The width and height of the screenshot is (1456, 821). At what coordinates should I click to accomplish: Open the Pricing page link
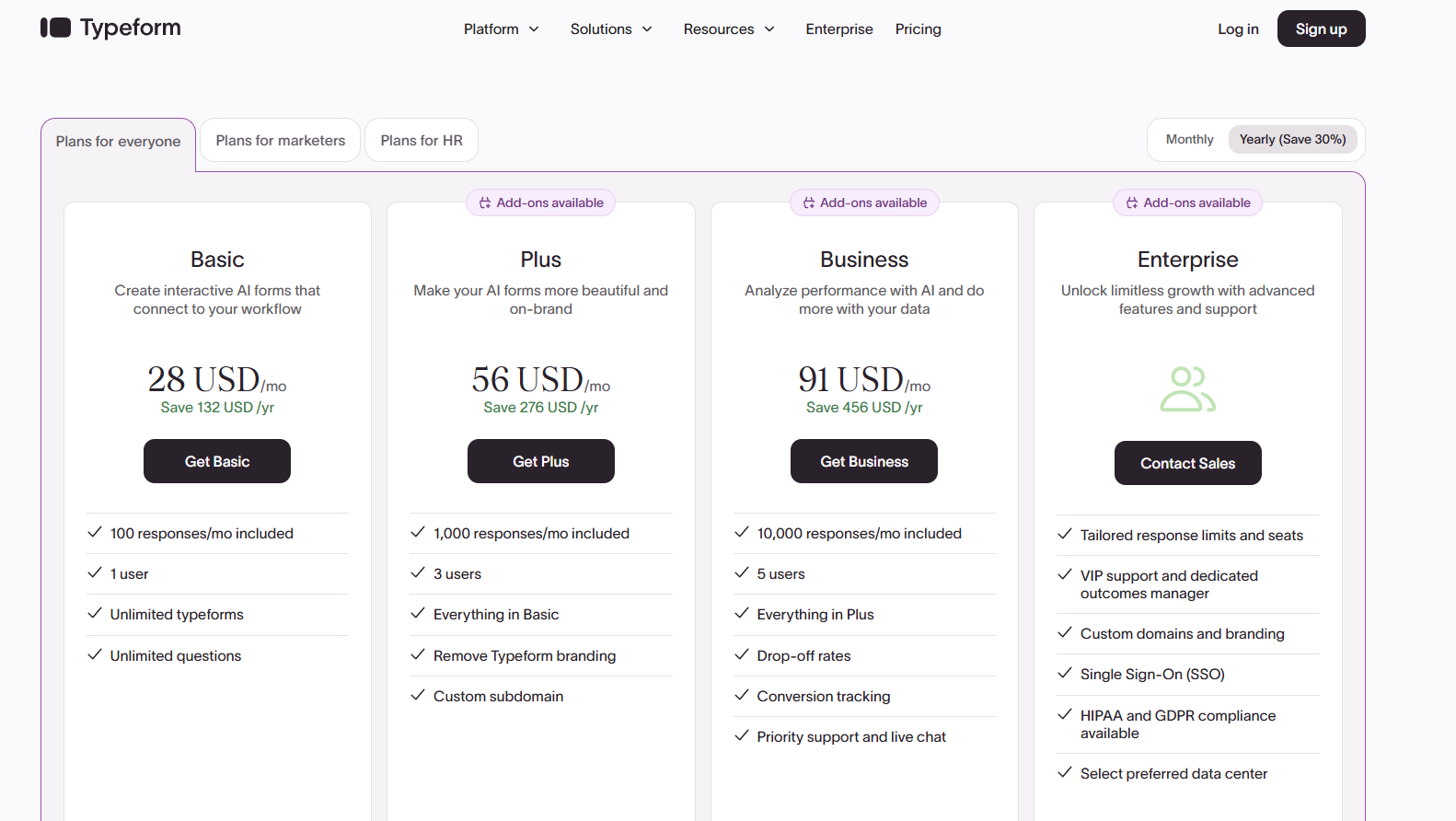point(918,29)
